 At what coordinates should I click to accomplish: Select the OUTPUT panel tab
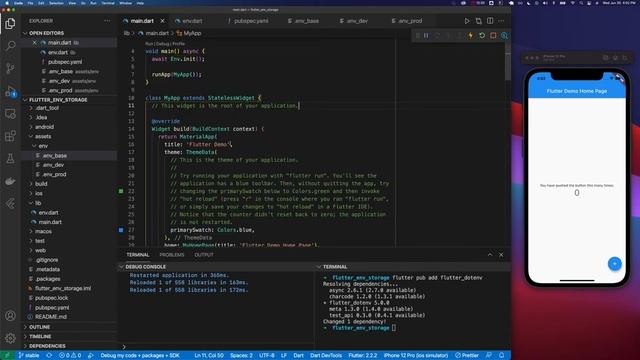point(204,255)
